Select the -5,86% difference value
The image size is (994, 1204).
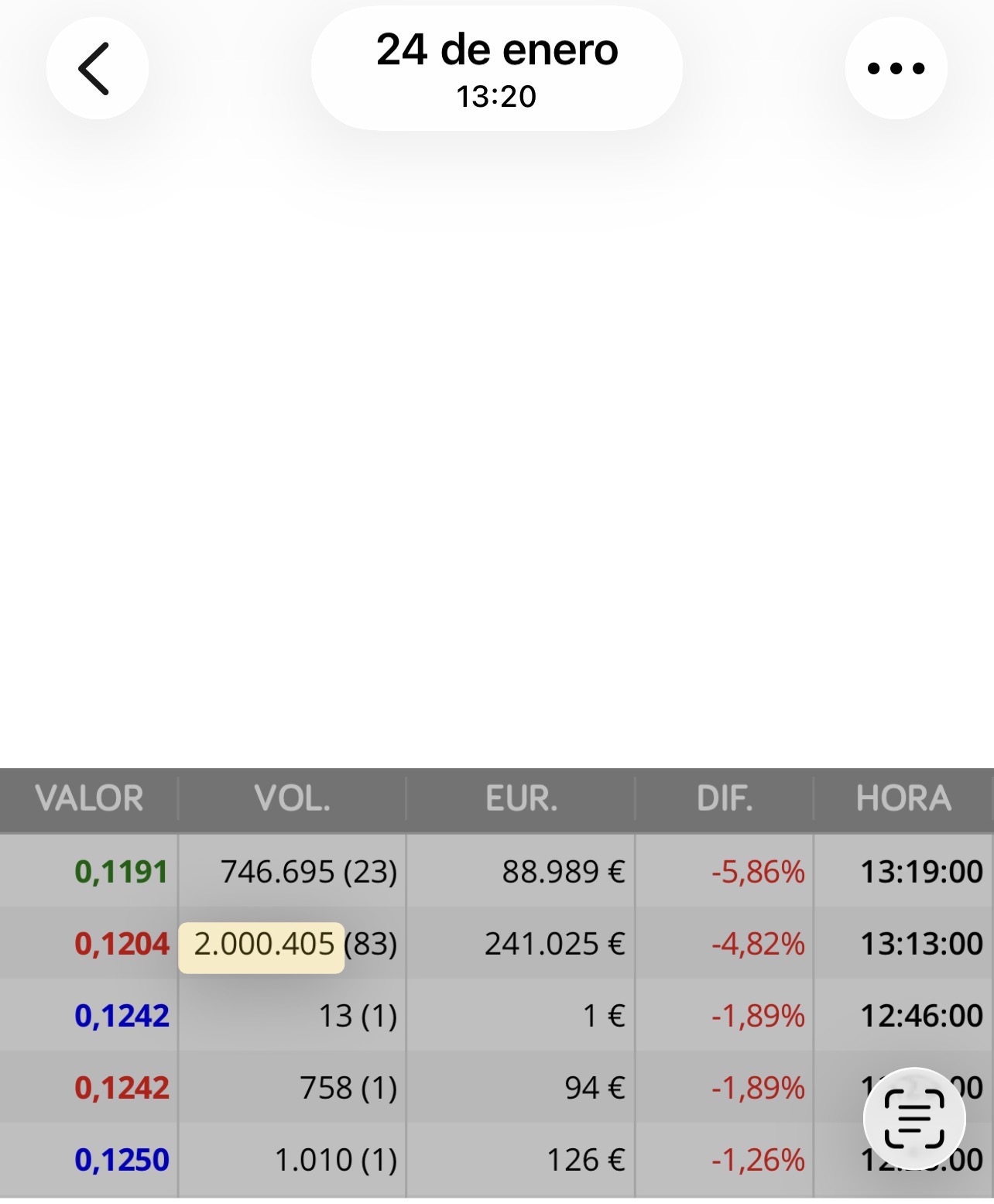pyautogui.click(x=758, y=872)
